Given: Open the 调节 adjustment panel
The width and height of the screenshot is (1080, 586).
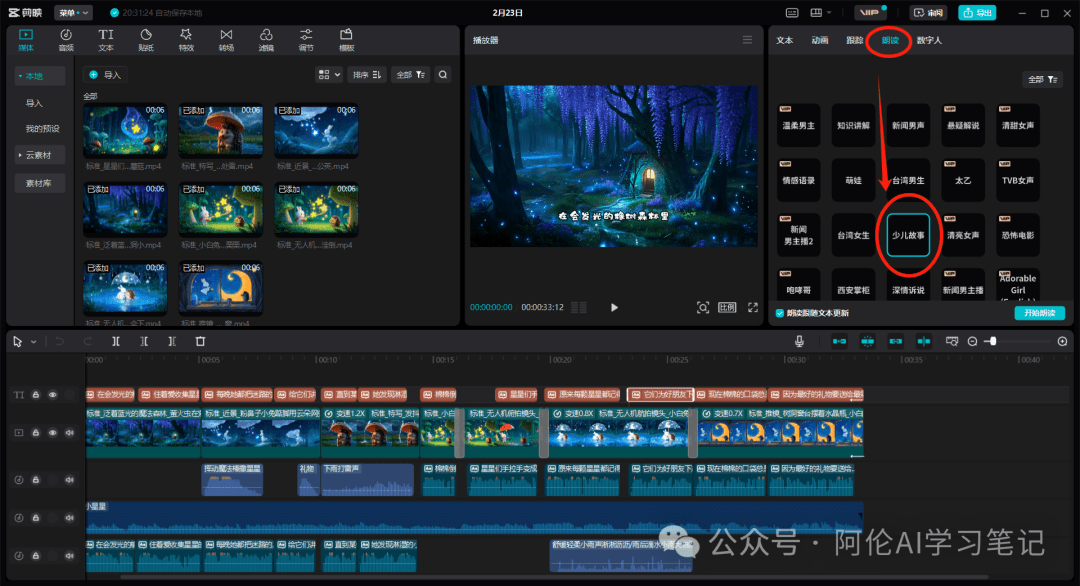Looking at the screenshot, I should point(306,40).
